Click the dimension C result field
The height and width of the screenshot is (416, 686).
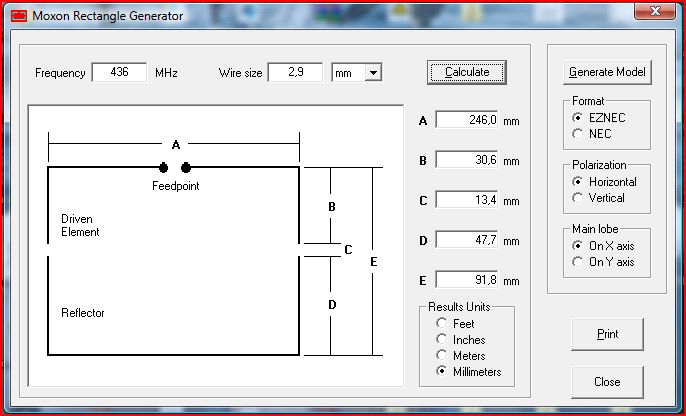click(x=467, y=200)
